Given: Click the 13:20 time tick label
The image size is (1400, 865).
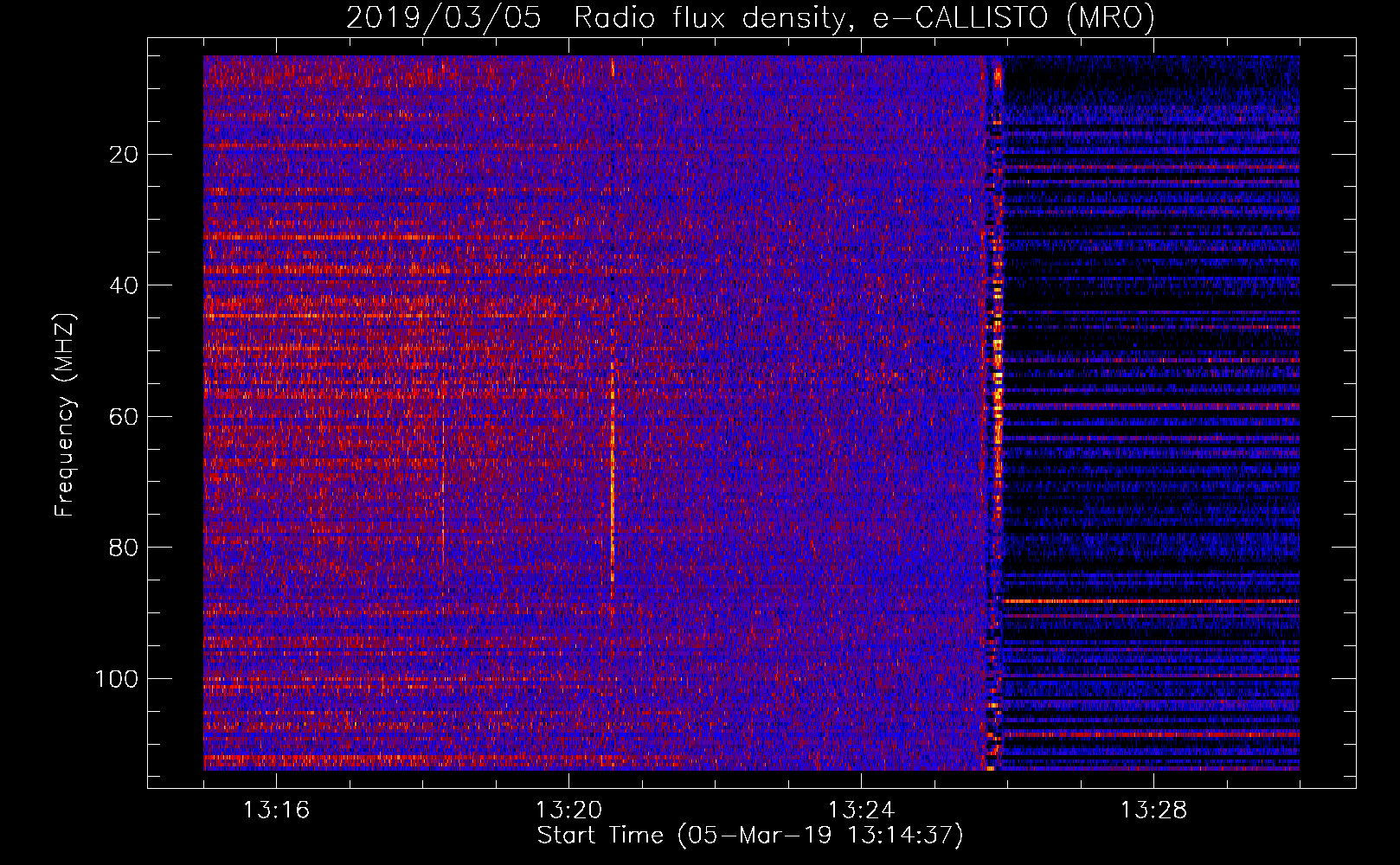Looking at the screenshot, I should 568,811.
